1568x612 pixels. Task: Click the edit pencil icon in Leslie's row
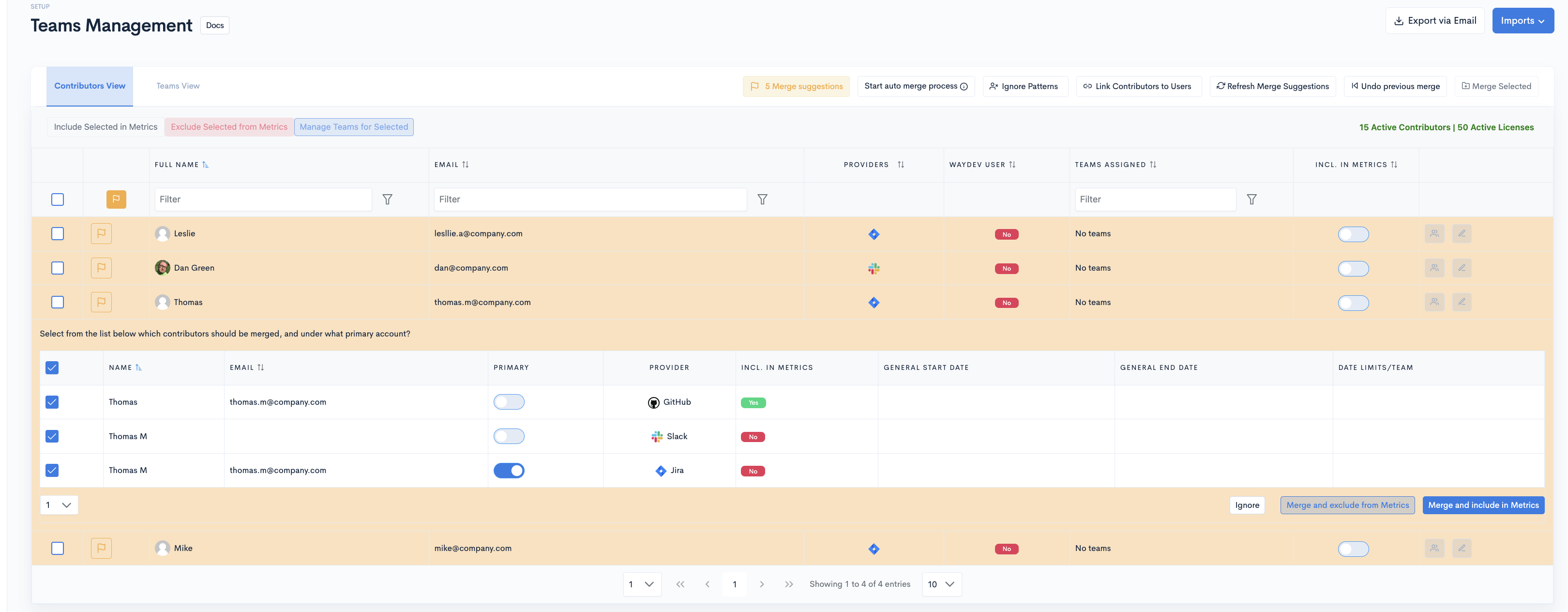pyautogui.click(x=1462, y=233)
